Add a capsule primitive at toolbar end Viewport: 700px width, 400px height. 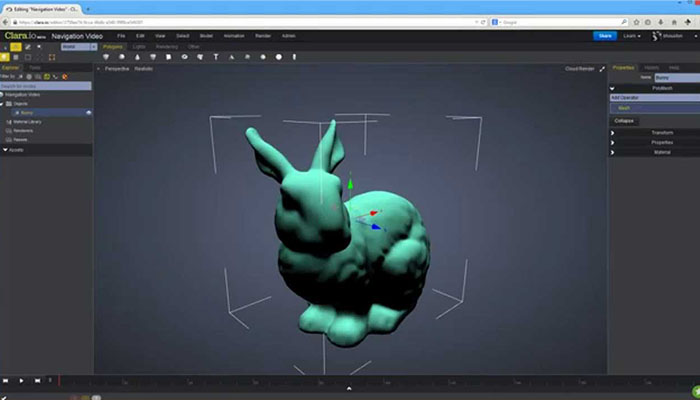(294, 57)
